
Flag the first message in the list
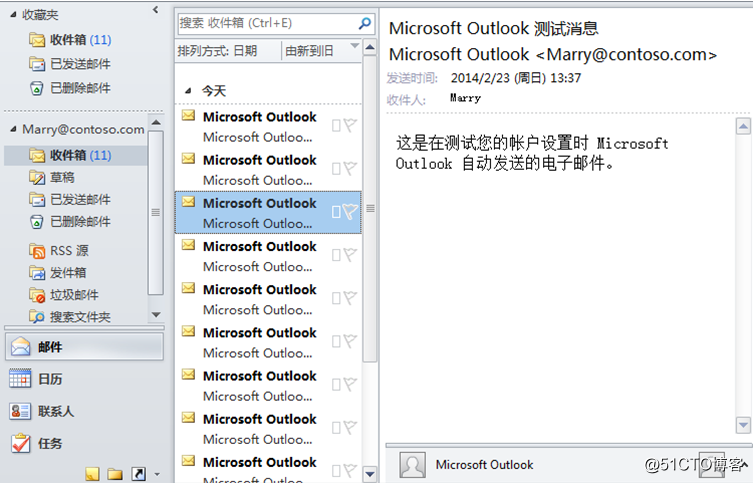point(350,125)
